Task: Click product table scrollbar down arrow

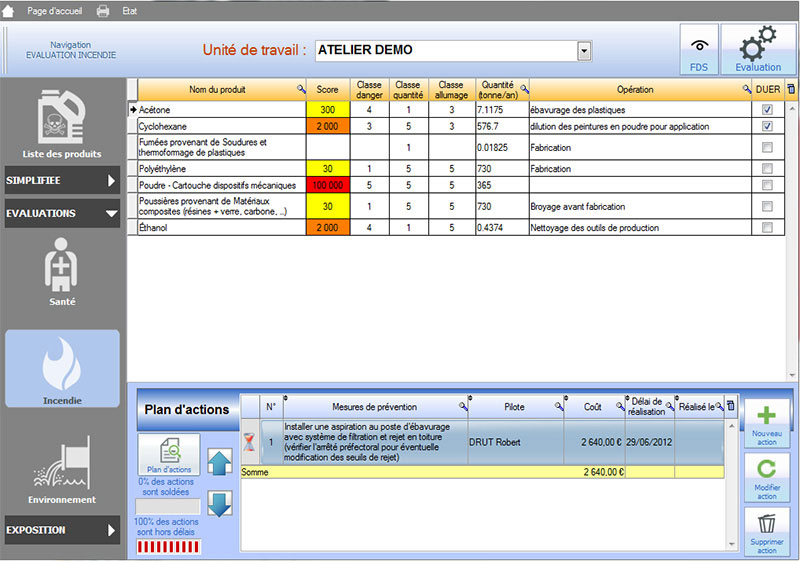Action: pos(792,375)
